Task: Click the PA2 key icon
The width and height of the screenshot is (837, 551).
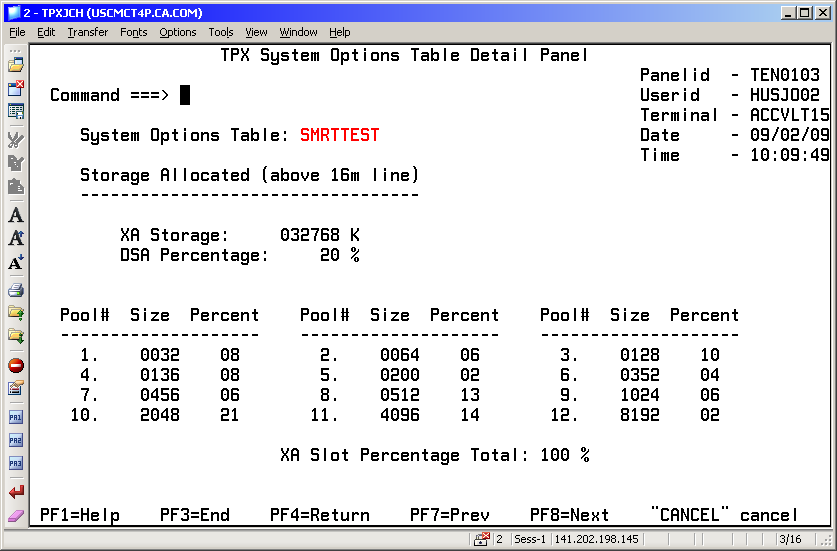Action: (16, 440)
